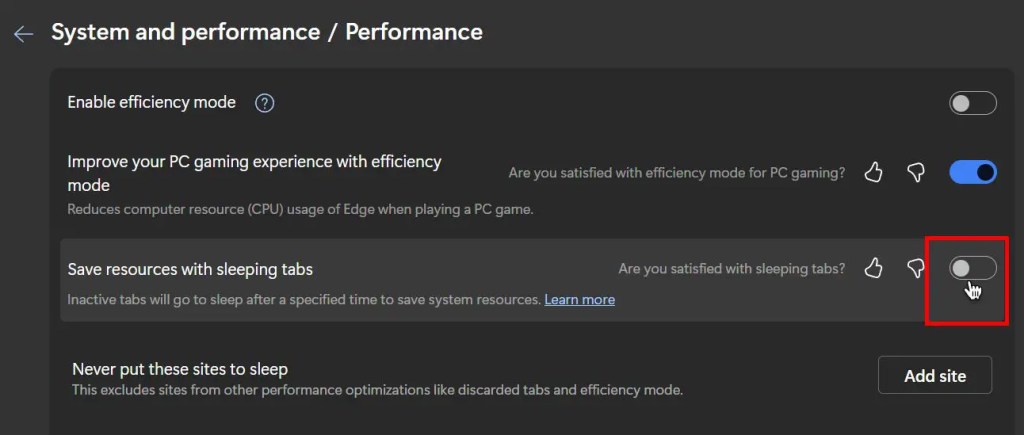
Task: Give thumbs up for PC gaming efficiency mode
Action: pos(873,172)
